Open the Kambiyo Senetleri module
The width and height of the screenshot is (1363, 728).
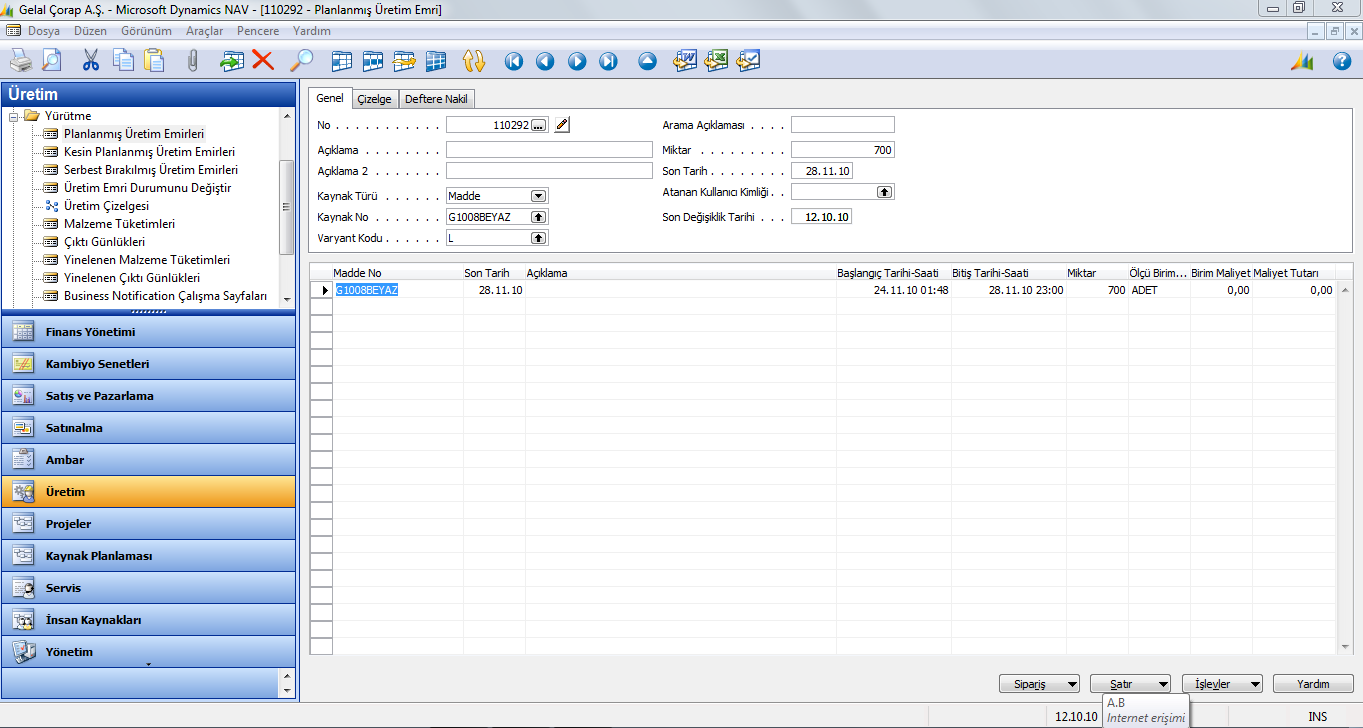click(x=148, y=364)
